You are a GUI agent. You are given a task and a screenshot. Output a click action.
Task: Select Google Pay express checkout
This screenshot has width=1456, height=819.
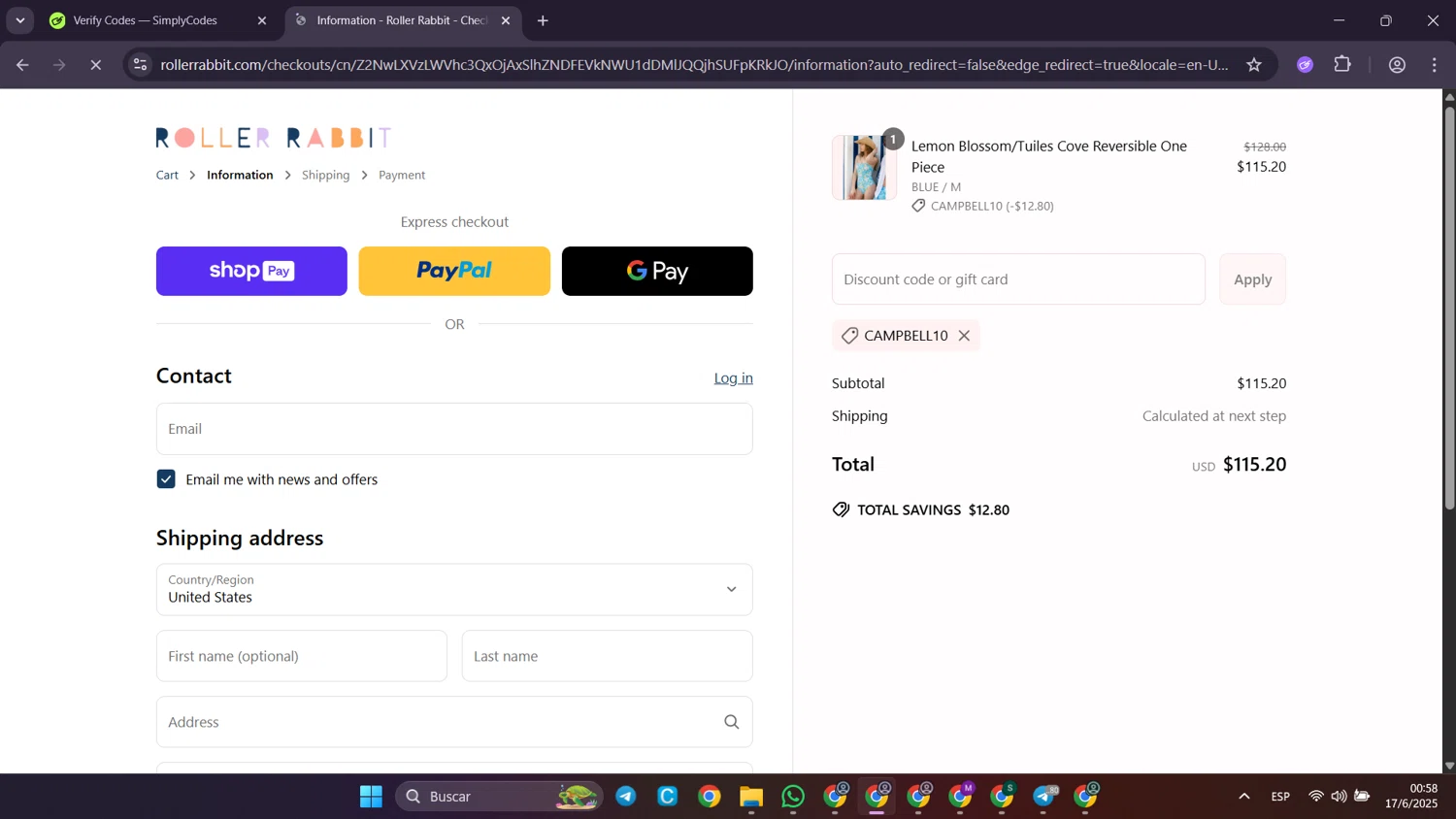pyautogui.click(x=657, y=271)
